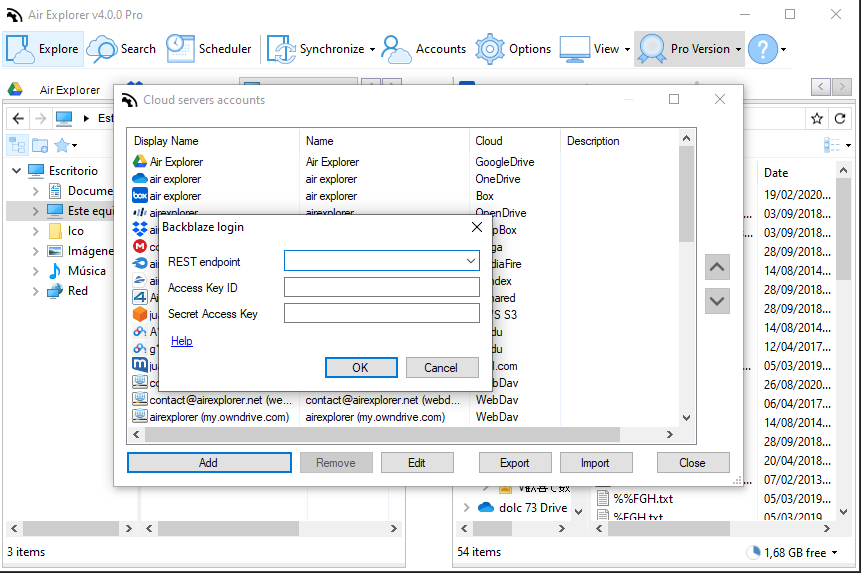Select the Música folder in tree
The image size is (861, 573).
pyautogui.click(x=86, y=271)
